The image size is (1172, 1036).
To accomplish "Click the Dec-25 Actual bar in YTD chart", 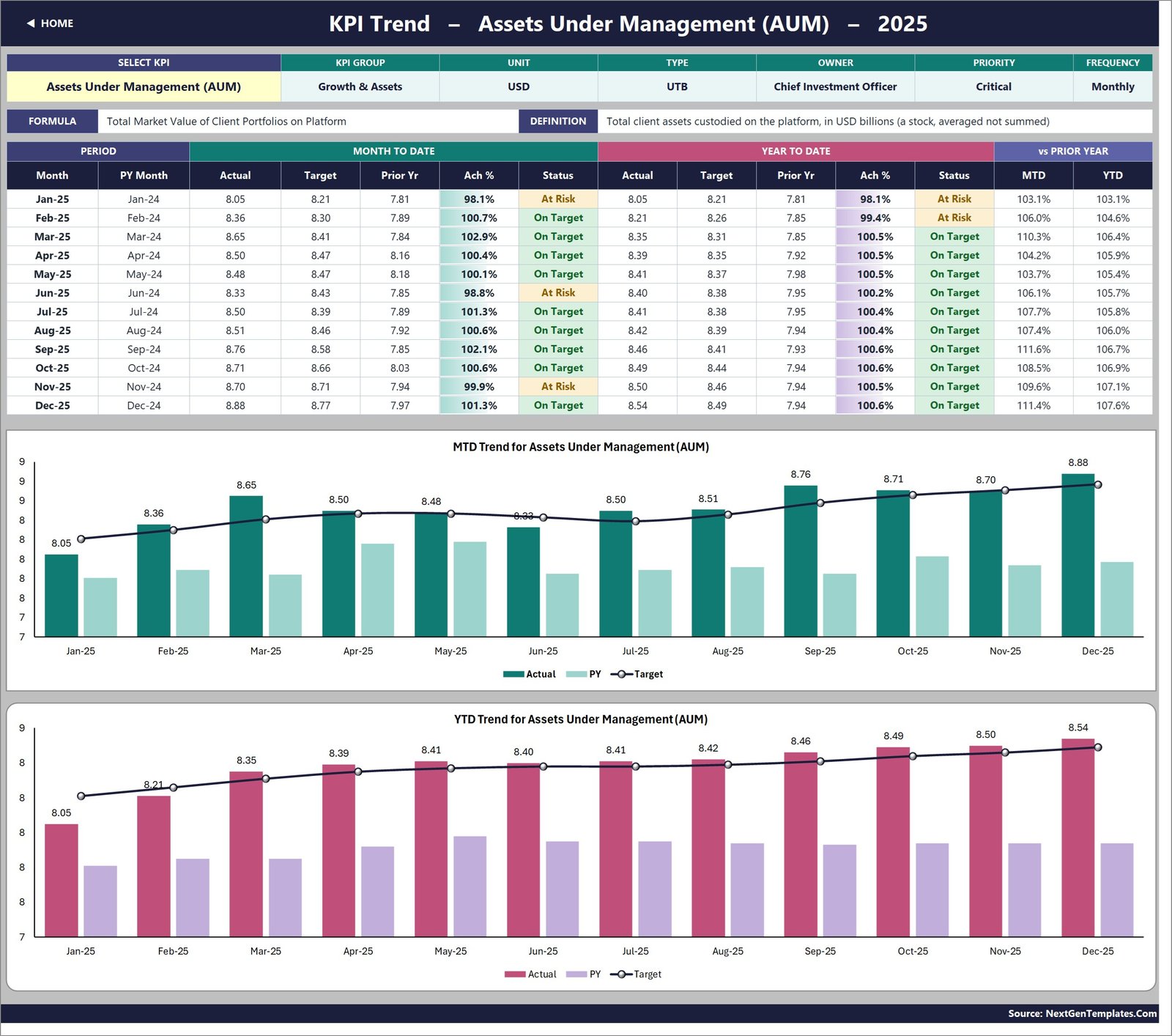I will click(x=1078, y=837).
